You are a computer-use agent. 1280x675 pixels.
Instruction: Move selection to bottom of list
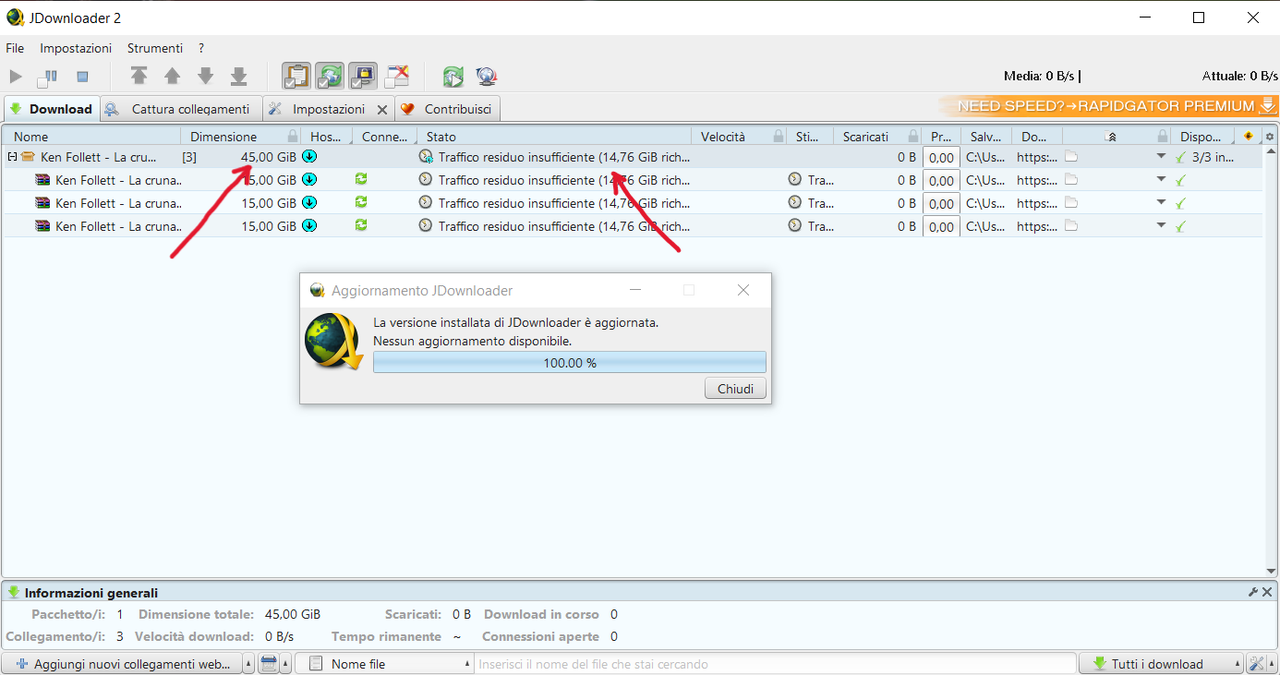239,76
